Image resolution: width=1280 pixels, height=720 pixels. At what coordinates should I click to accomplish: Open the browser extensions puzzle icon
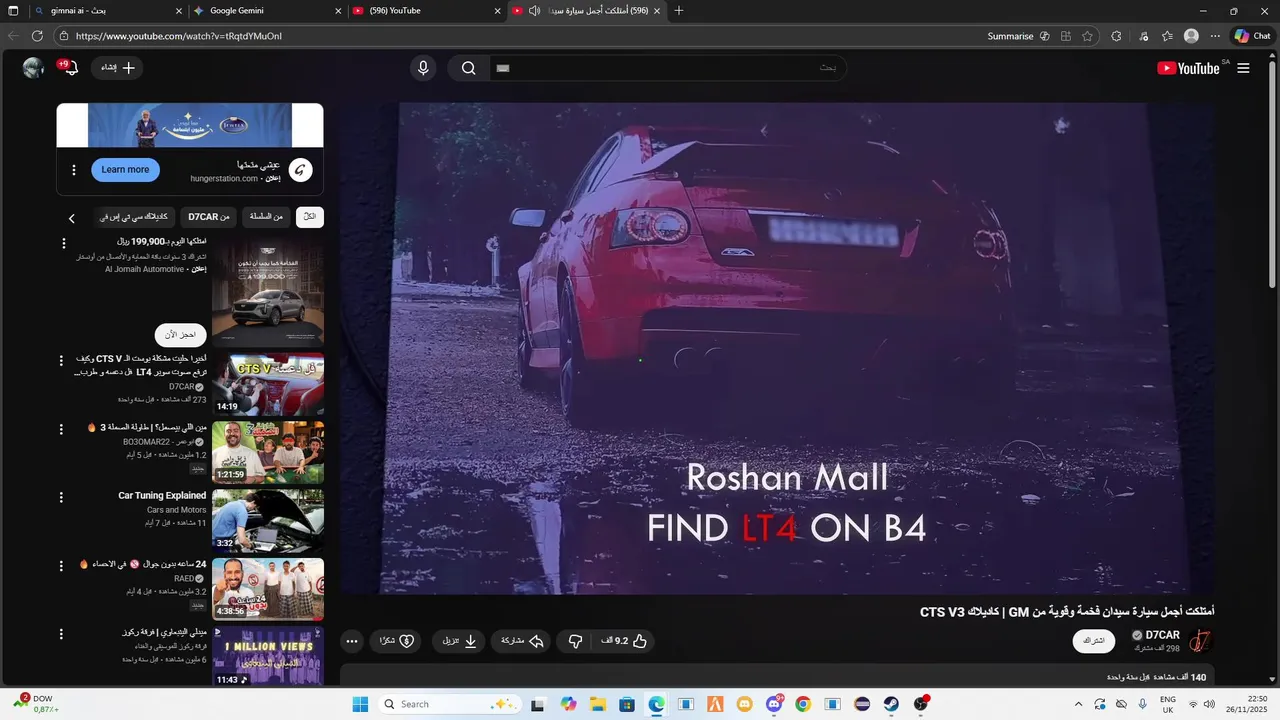1116,36
